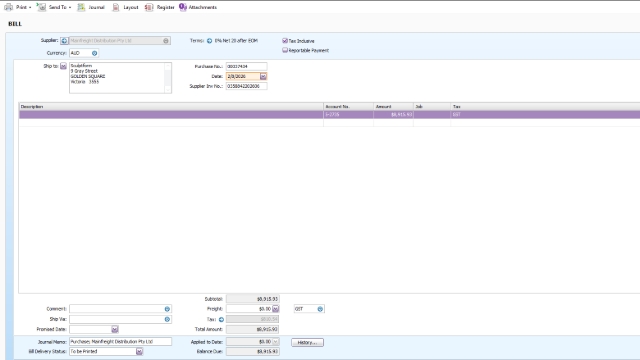Expand the Bill Delivery Status dropdown
This screenshot has height=360, width=640.
[139, 351]
